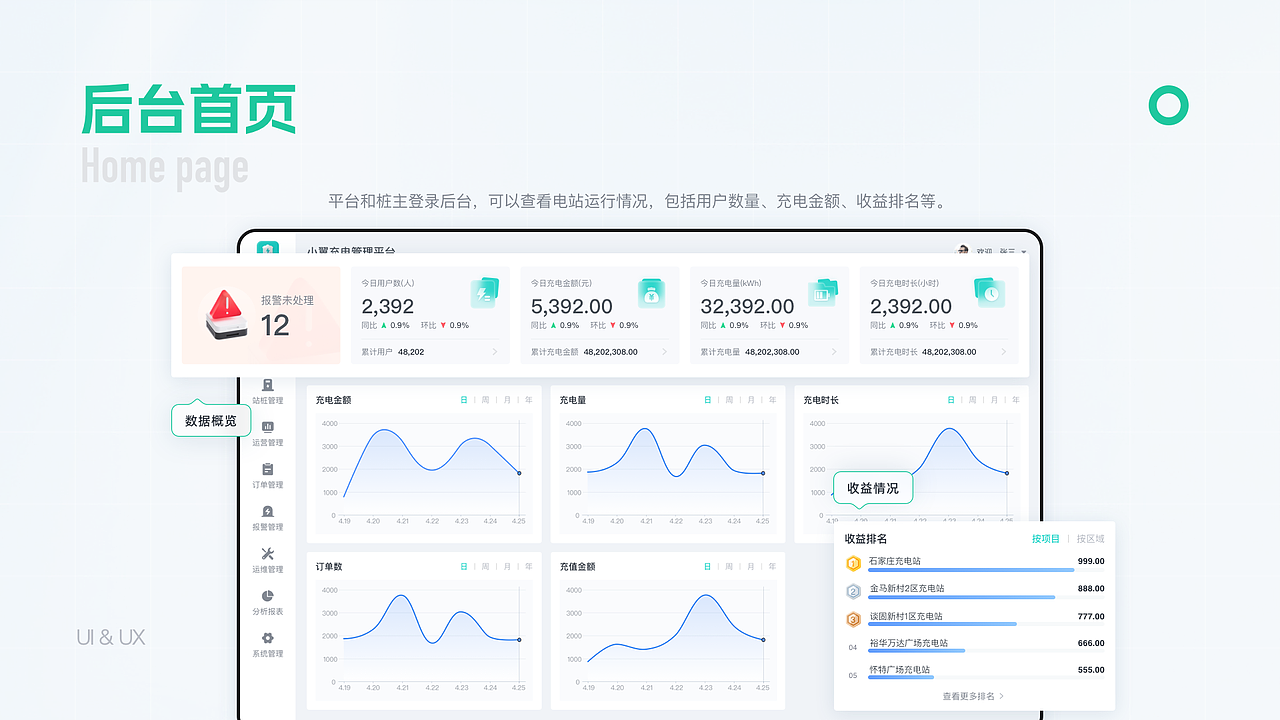Click the 报警未处理 alert card
Screen dimensions: 1280x720
260,313
